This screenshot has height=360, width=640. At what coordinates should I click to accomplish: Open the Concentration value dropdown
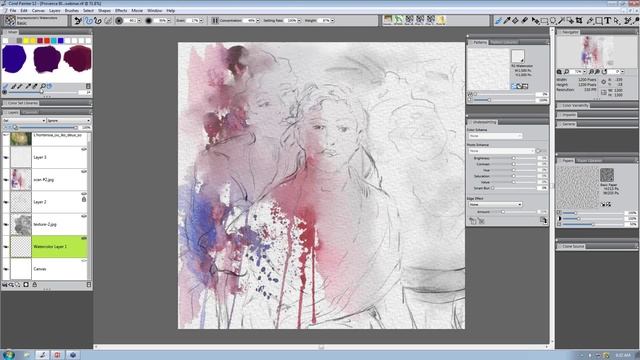(258, 20)
